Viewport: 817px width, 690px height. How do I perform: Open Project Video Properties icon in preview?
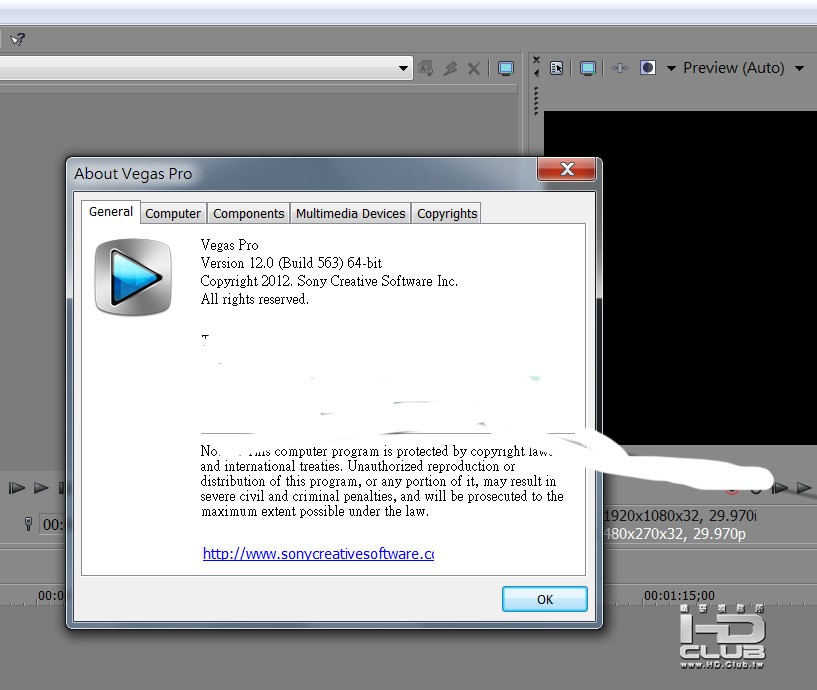pyautogui.click(x=556, y=68)
